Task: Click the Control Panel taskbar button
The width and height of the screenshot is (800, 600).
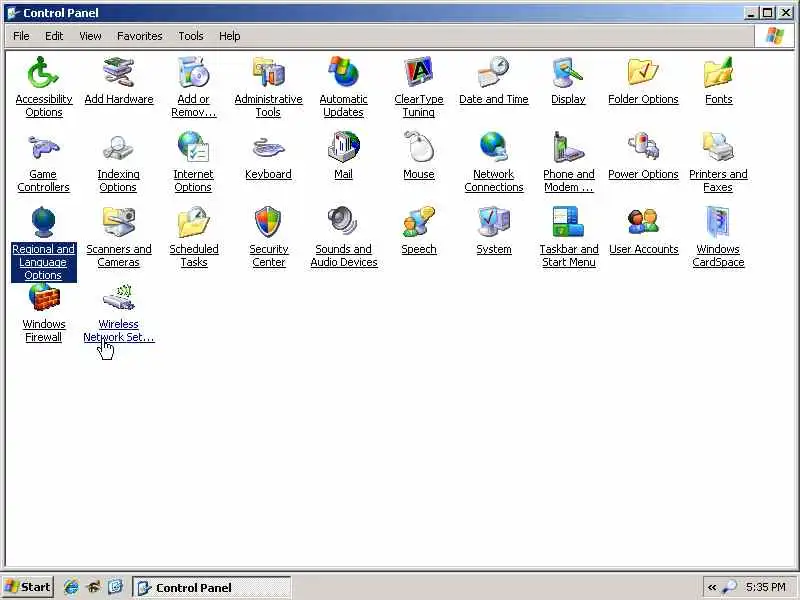Action: click(211, 588)
